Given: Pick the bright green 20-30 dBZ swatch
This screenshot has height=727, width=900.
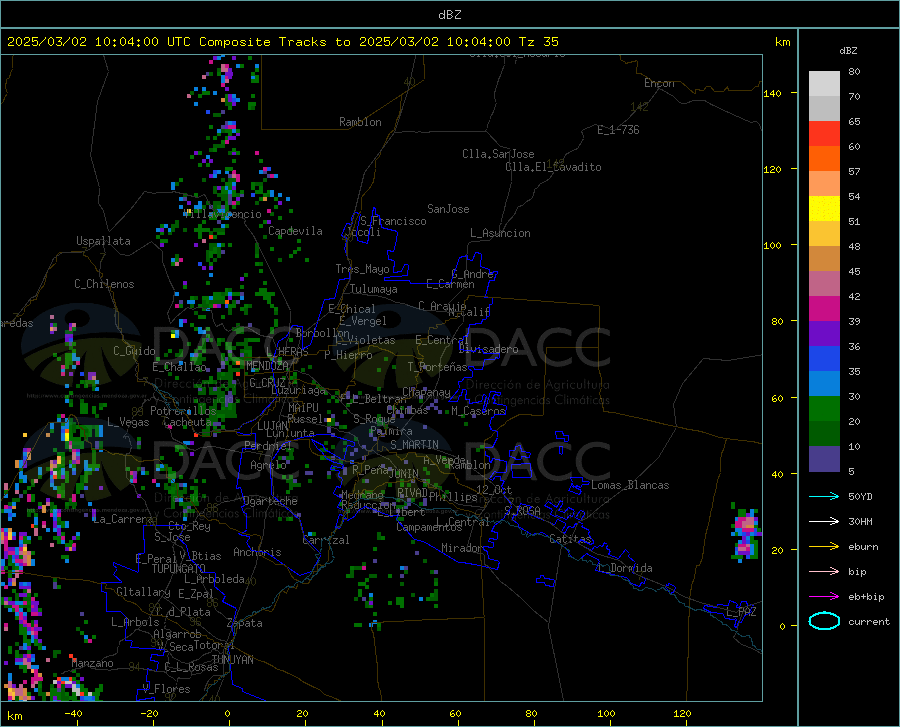Looking at the screenshot, I should (824, 409).
